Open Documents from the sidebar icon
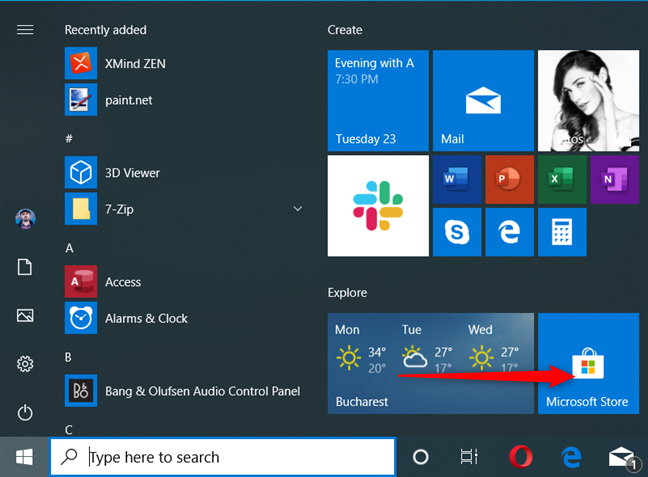This screenshot has height=477, width=648. coord(25,267)
